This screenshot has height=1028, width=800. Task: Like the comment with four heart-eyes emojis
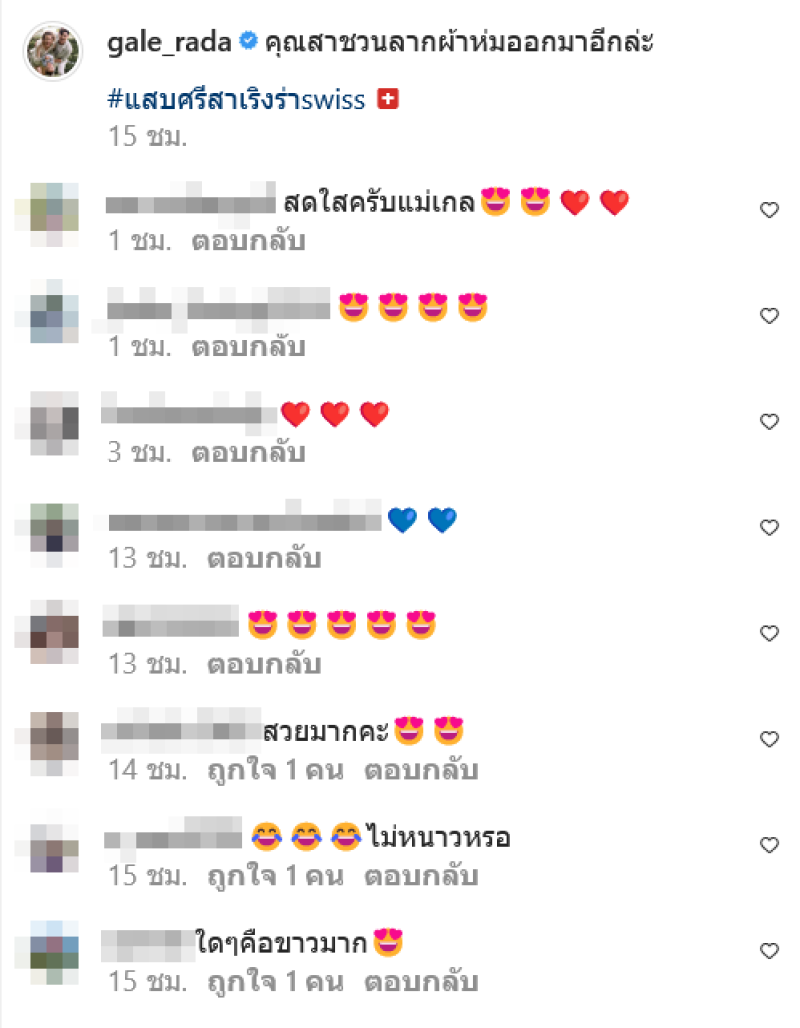(769, 316)
